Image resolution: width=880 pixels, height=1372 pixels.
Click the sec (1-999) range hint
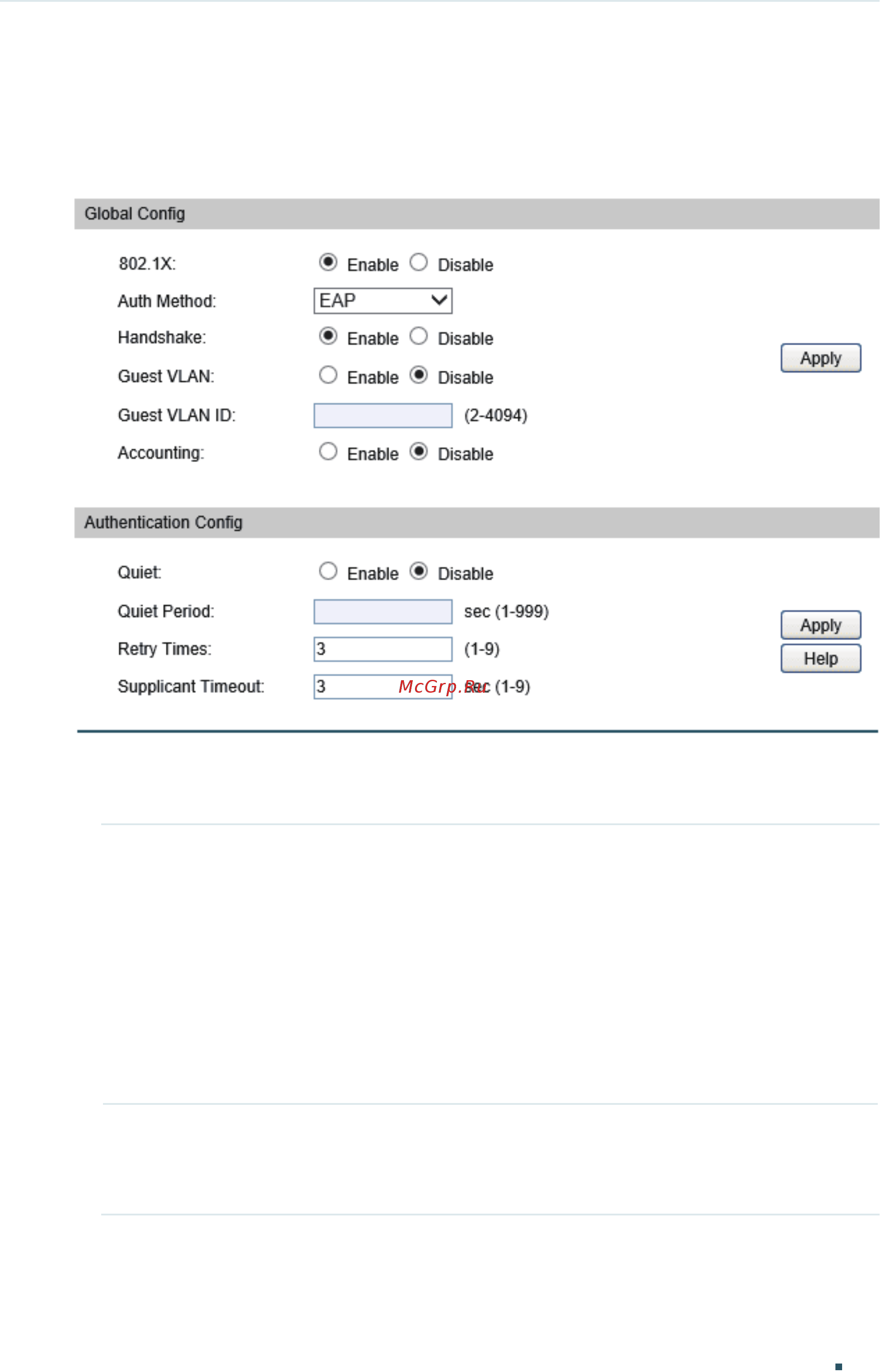[506, 612]
